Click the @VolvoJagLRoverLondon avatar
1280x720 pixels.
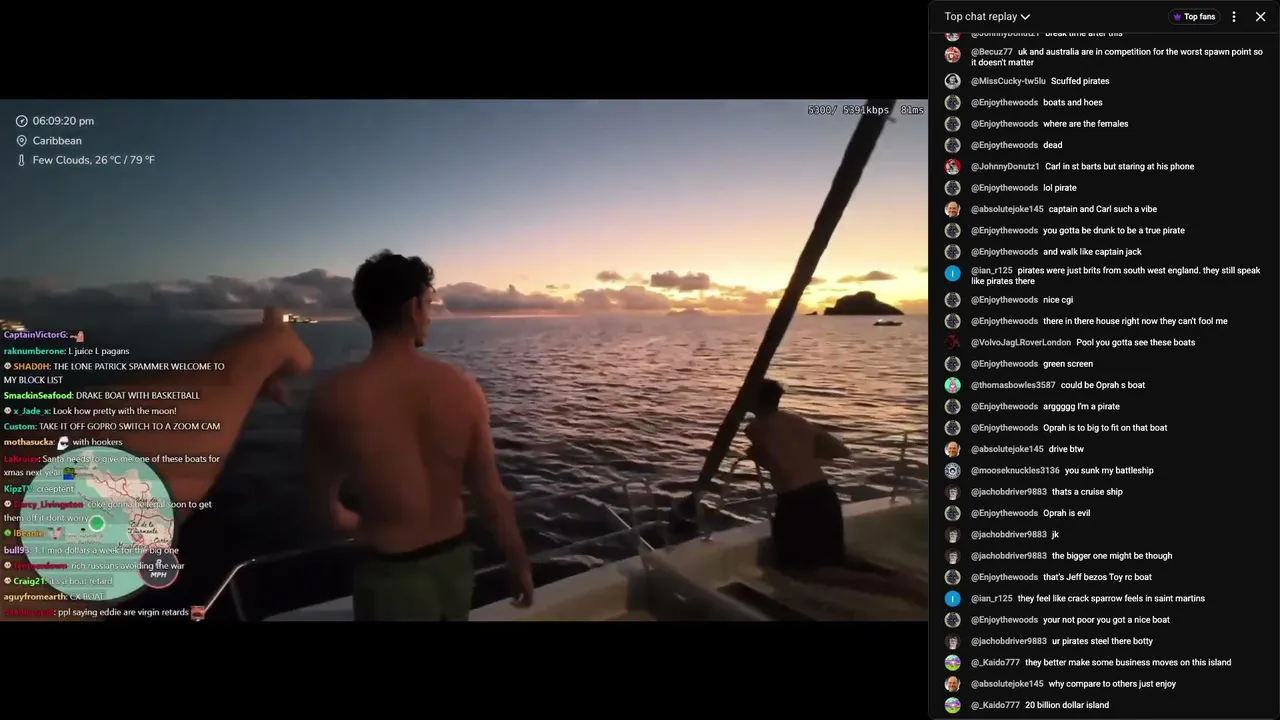pyautogui.click(x=953, y=342)
